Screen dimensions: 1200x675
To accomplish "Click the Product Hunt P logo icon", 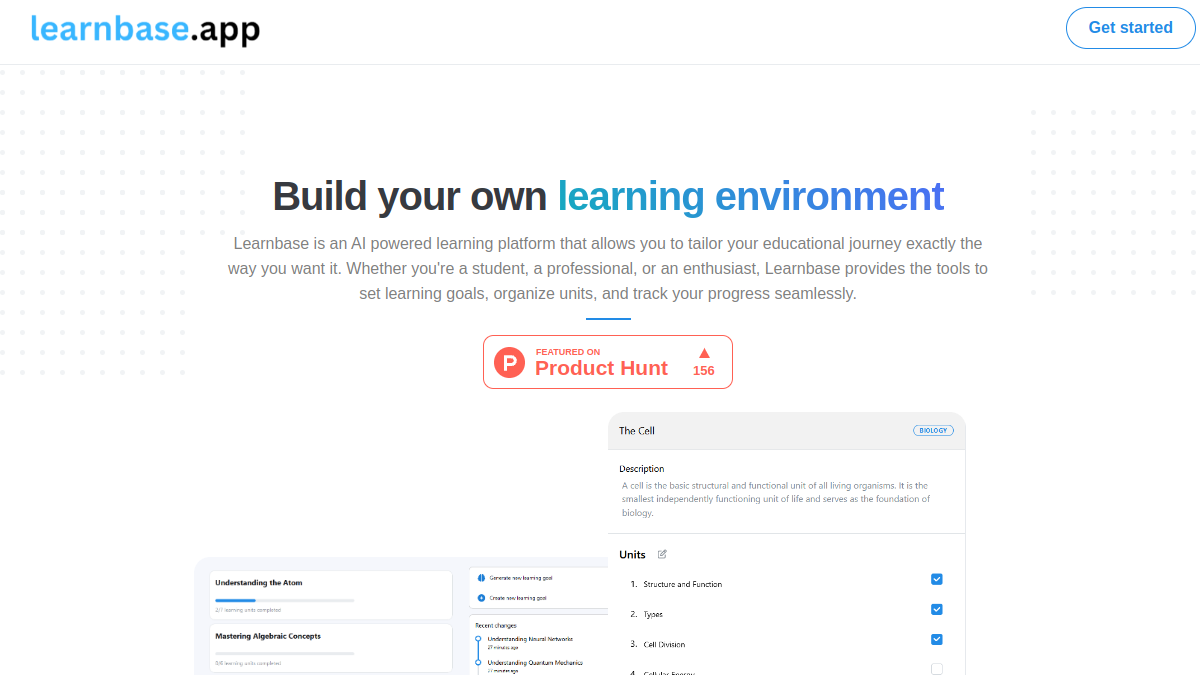I will click(510, 362).
